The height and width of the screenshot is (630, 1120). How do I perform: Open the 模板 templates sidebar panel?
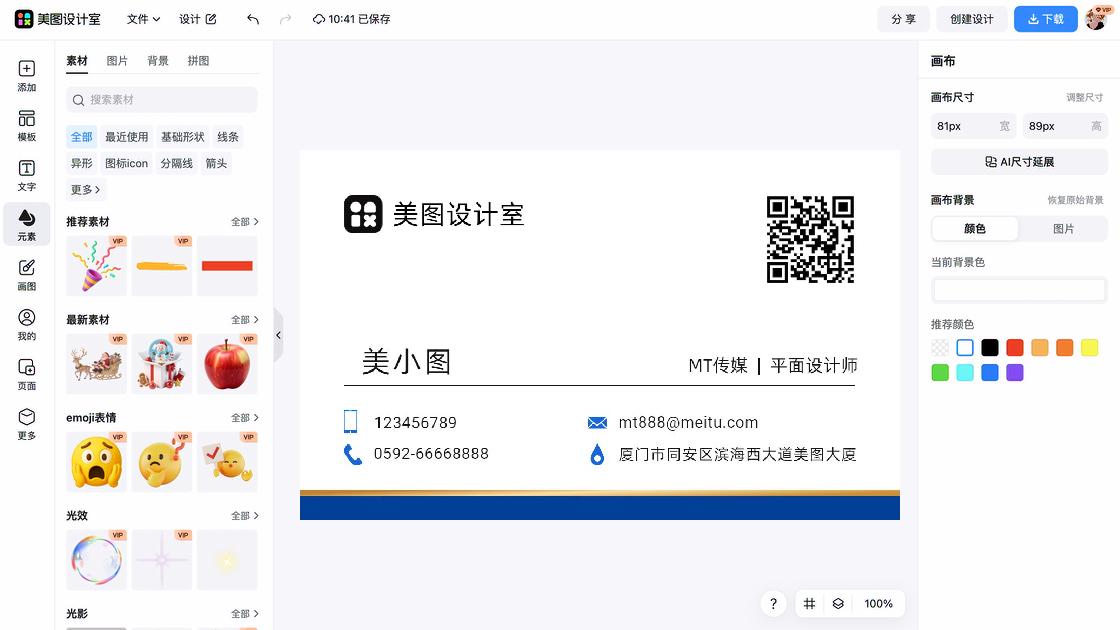pyautogui.click(x=26, y=126)
